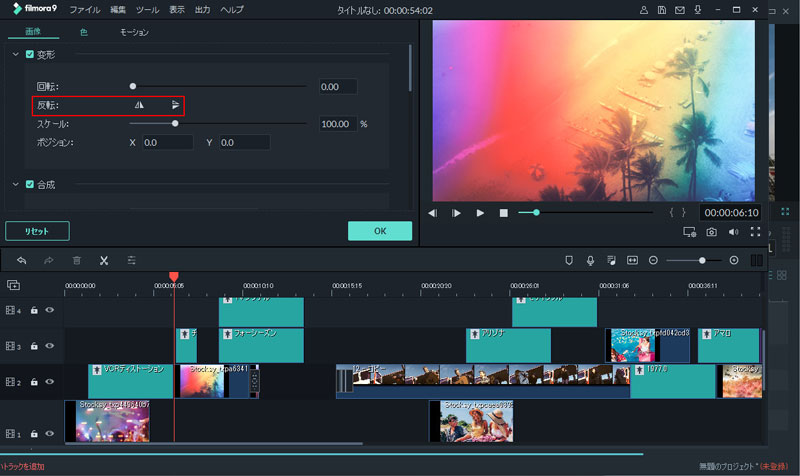Click the delete trash icon
This screenshot has height=476, width=800.
77,261
